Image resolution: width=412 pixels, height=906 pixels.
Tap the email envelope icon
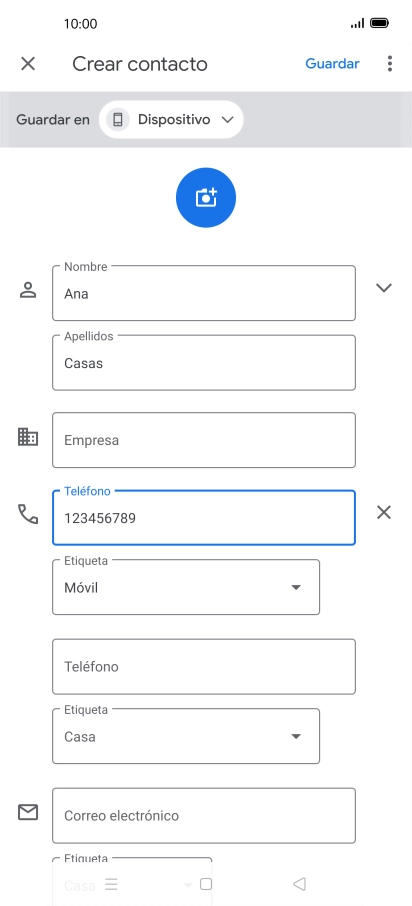click(x=28, y=812)
